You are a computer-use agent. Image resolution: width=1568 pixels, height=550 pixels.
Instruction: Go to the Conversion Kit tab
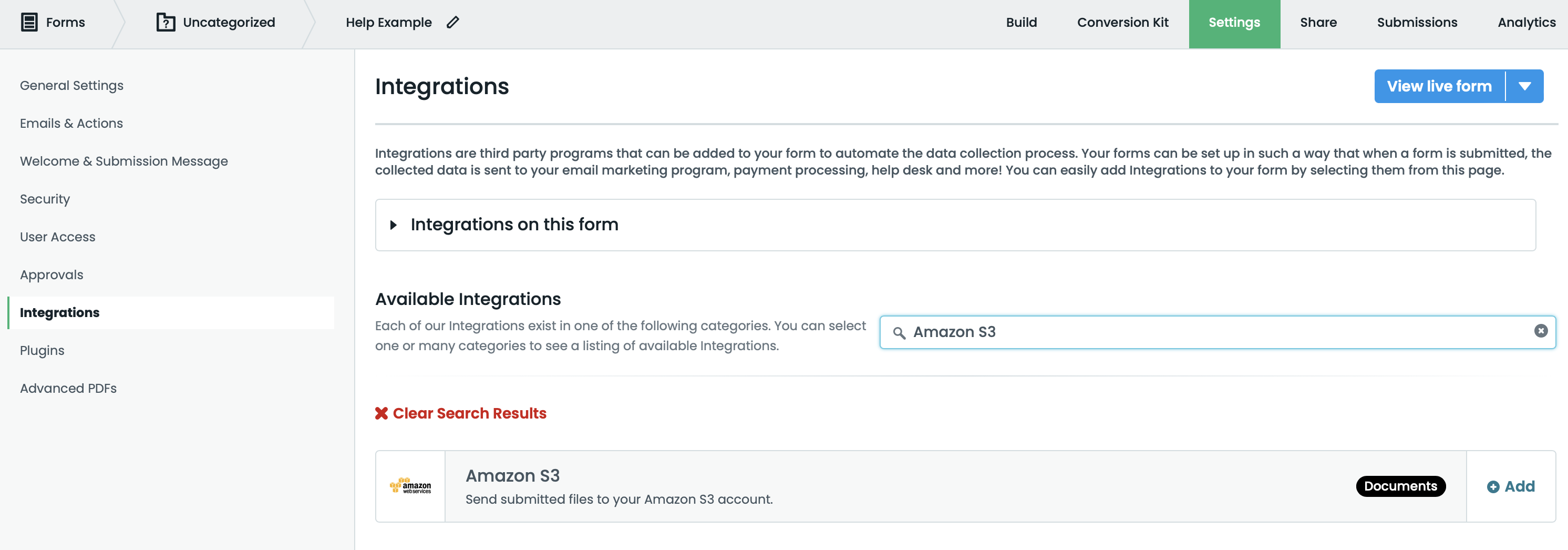click(x=1122, y=23)
